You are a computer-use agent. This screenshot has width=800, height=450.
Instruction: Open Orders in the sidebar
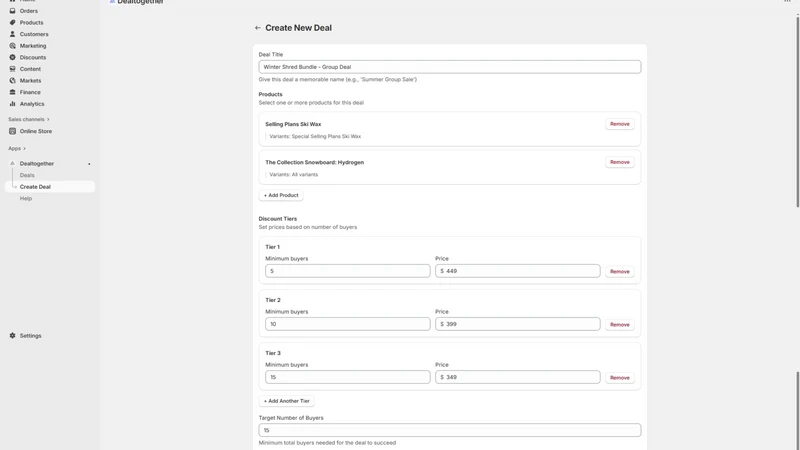tap(29, 11)
